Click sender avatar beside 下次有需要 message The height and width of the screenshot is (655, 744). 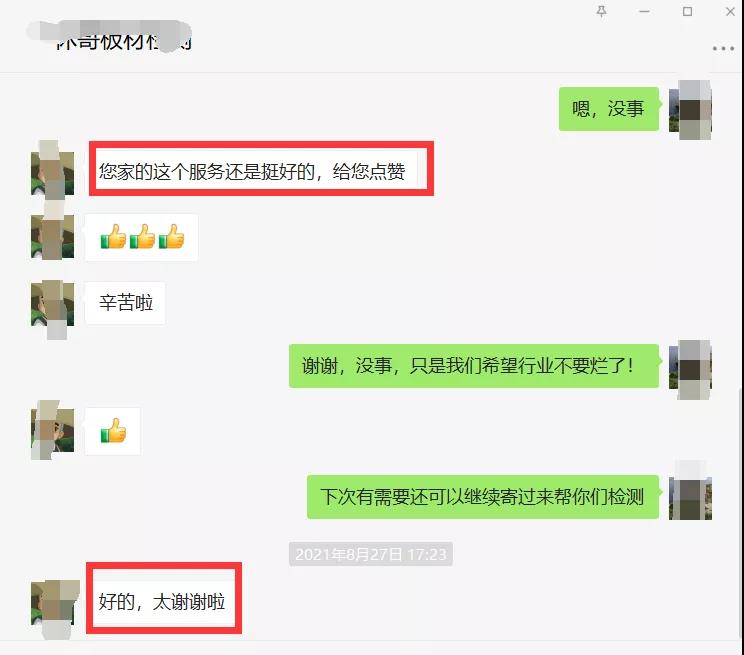690,491
